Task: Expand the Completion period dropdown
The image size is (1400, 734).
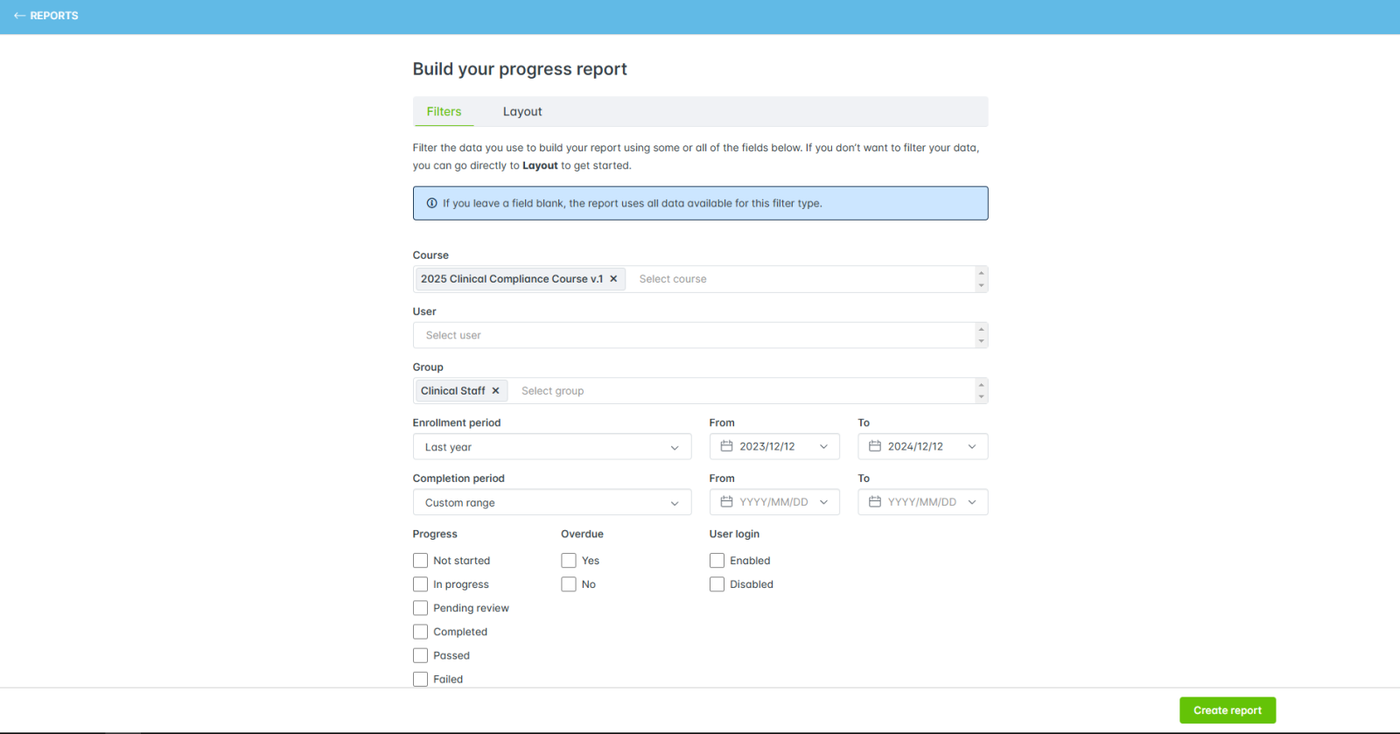Action: (x=551, y=503)
